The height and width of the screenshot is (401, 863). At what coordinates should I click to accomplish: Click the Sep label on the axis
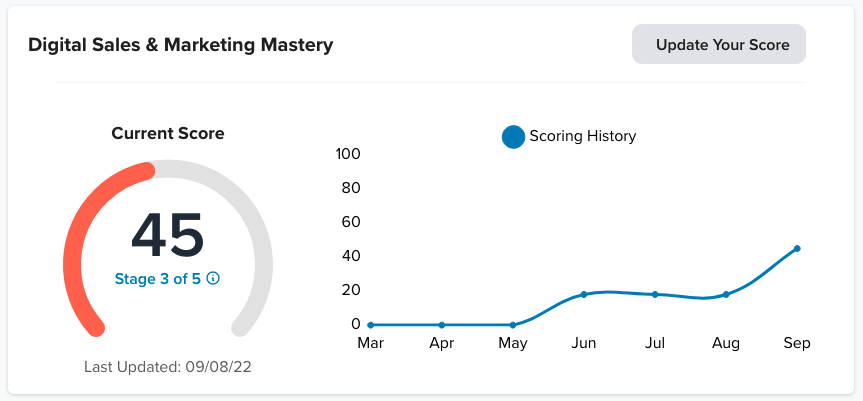pos(797,344)
